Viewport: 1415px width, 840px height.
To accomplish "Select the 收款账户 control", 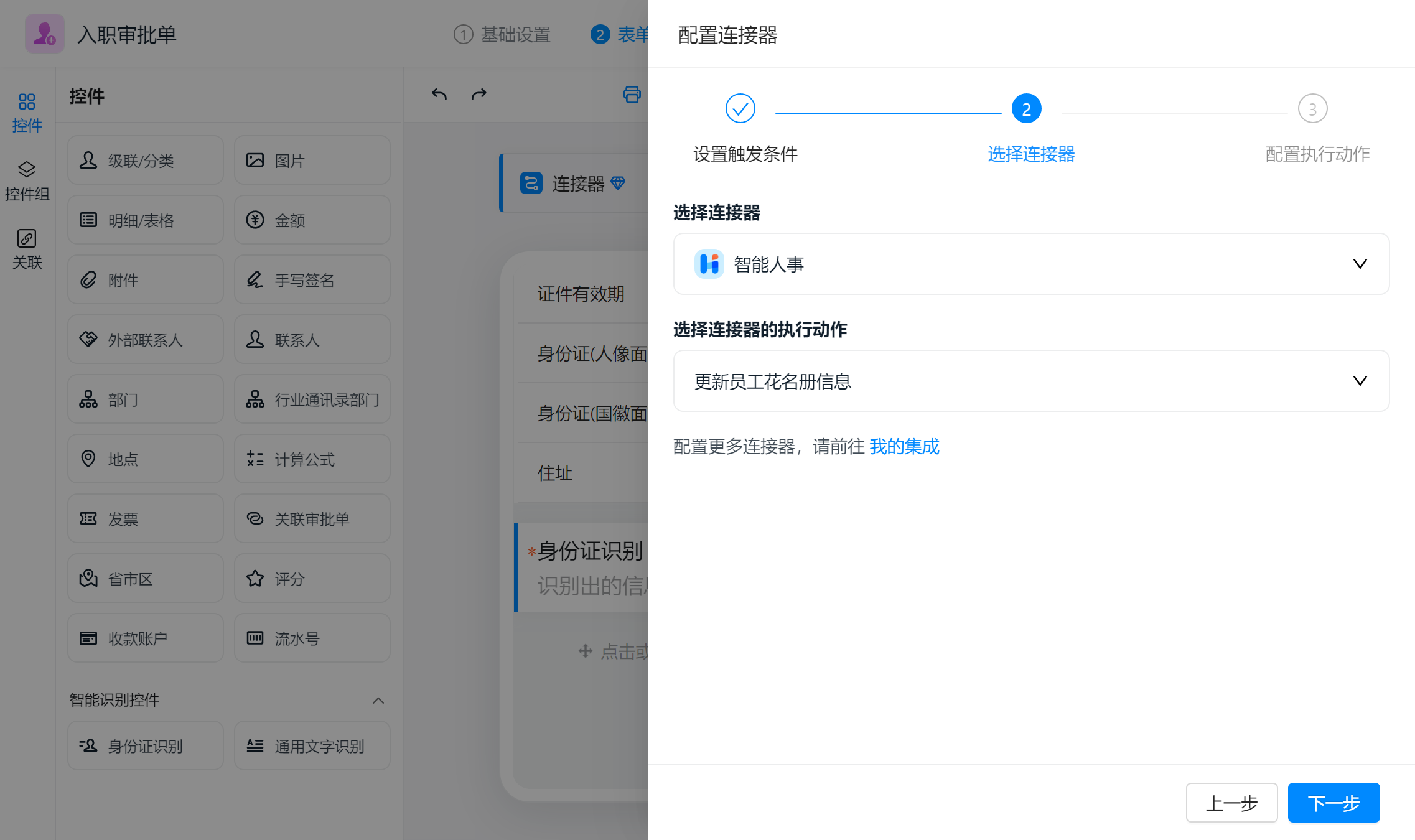I will coord(146,638).
